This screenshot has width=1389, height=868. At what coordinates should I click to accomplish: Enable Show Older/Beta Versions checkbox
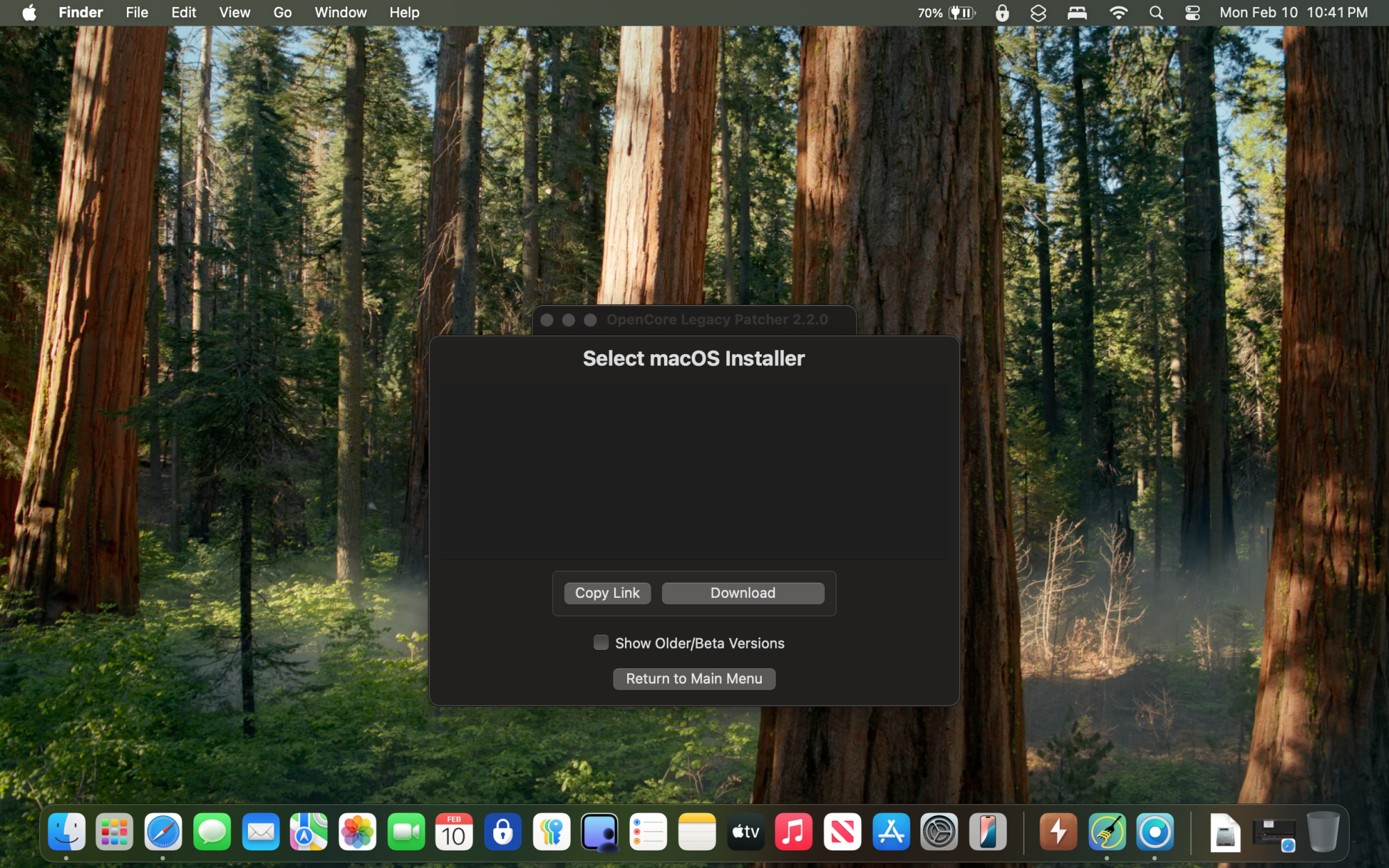tap(601, 642)
